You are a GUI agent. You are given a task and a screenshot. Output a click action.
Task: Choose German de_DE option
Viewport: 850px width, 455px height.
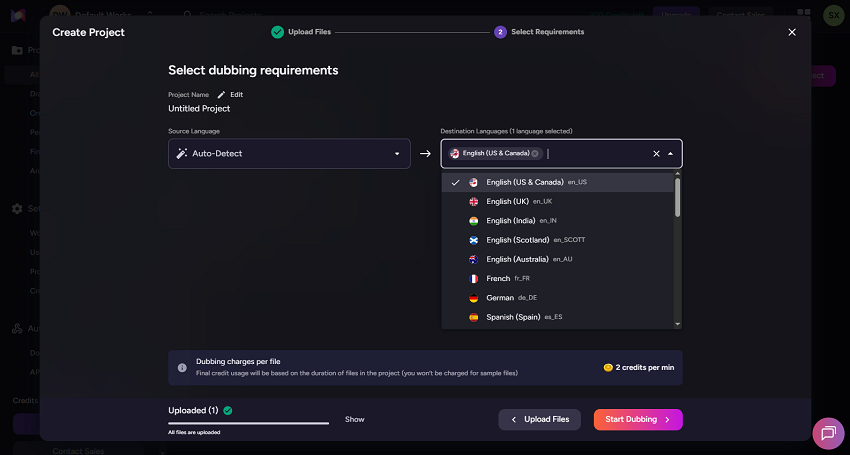[499, 297]
